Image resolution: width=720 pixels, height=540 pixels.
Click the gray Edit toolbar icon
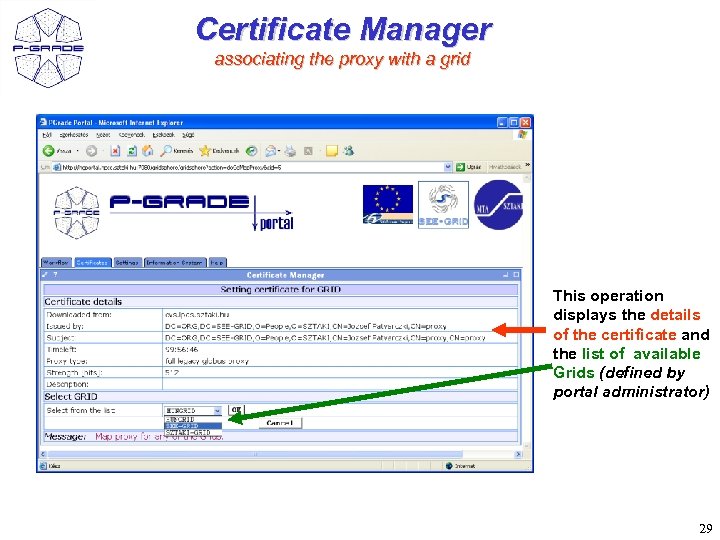coord(308,151)
